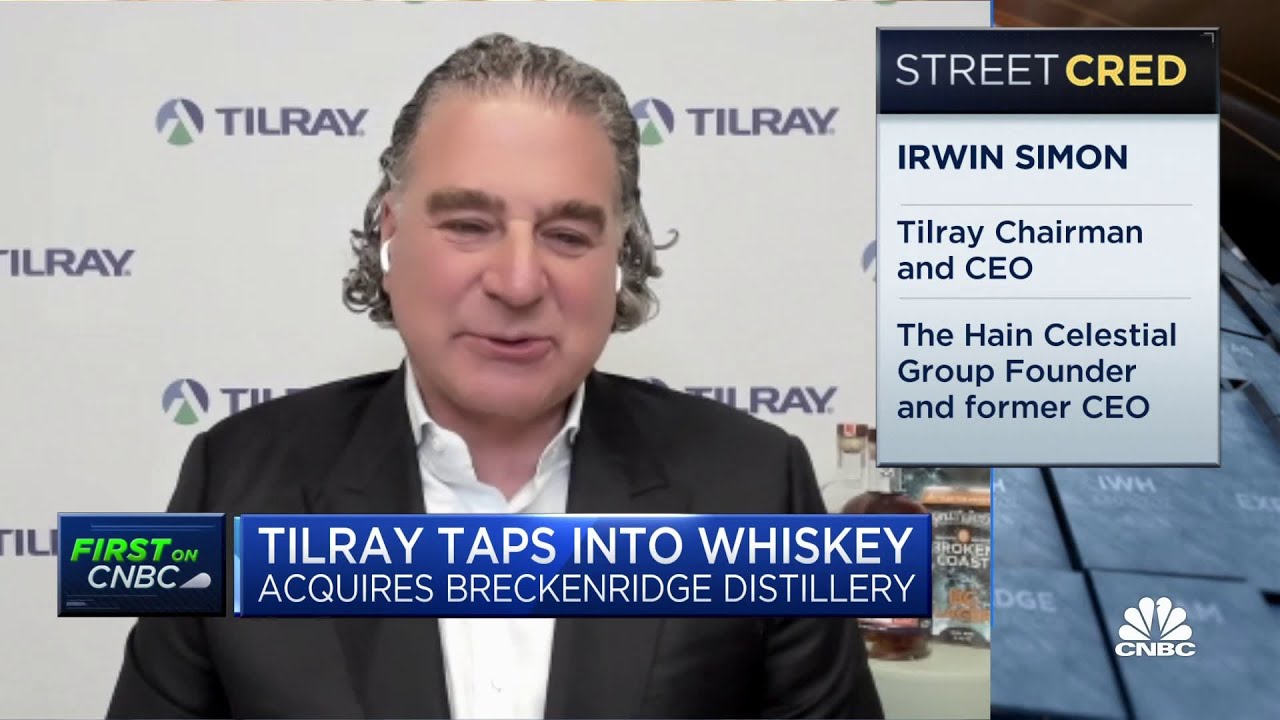Toggle the FIRST on CNBC badge

click(x=143, y=560)
